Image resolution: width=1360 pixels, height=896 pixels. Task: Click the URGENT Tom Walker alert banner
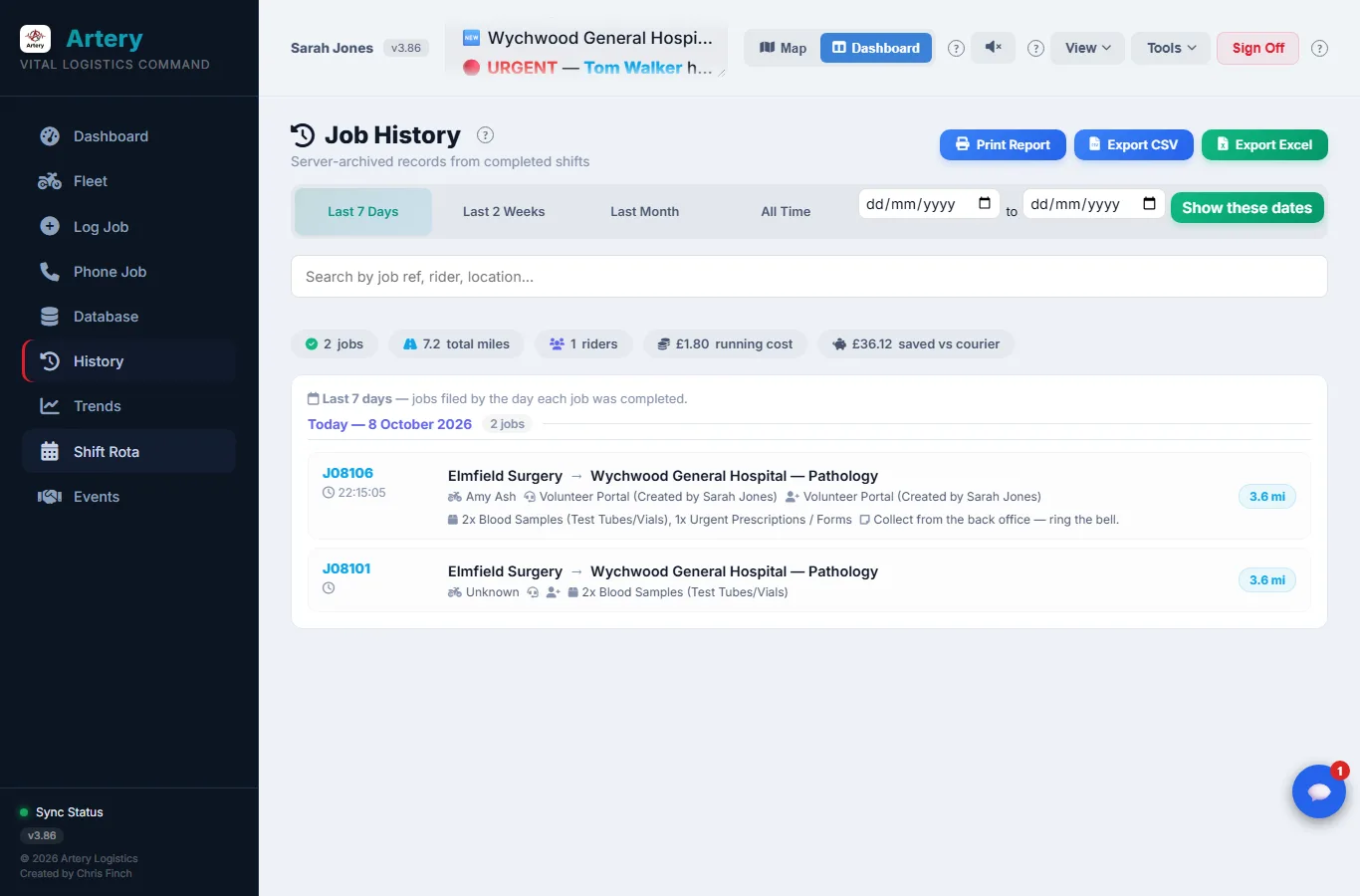point(587,68)
